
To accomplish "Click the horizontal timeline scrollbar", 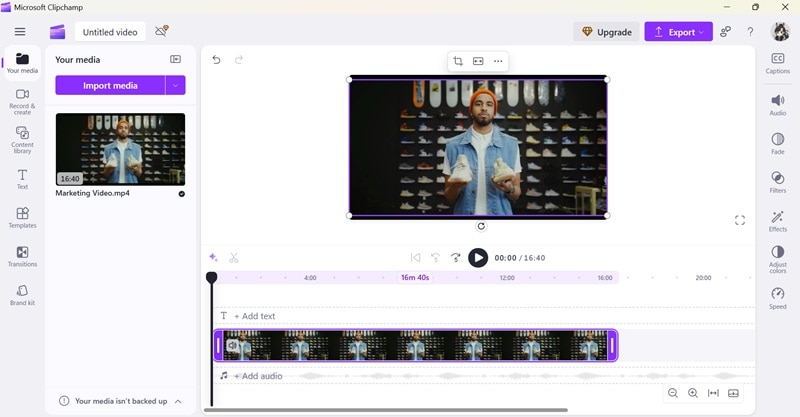I will tap(386, 410).
